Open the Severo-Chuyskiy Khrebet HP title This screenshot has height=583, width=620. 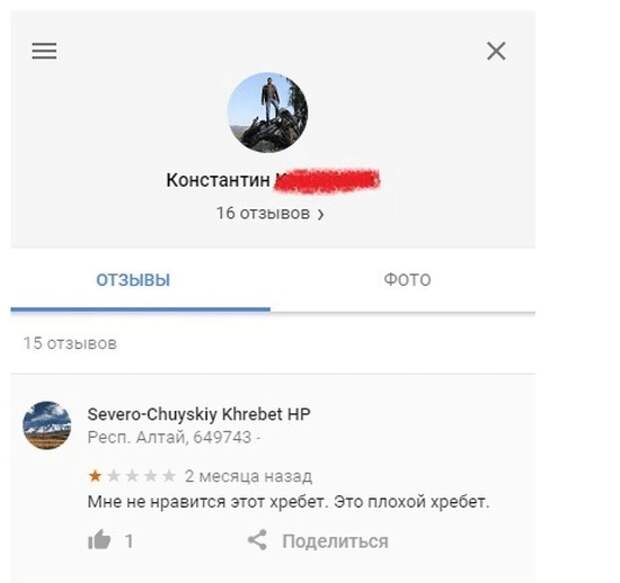tap(199, 415)
